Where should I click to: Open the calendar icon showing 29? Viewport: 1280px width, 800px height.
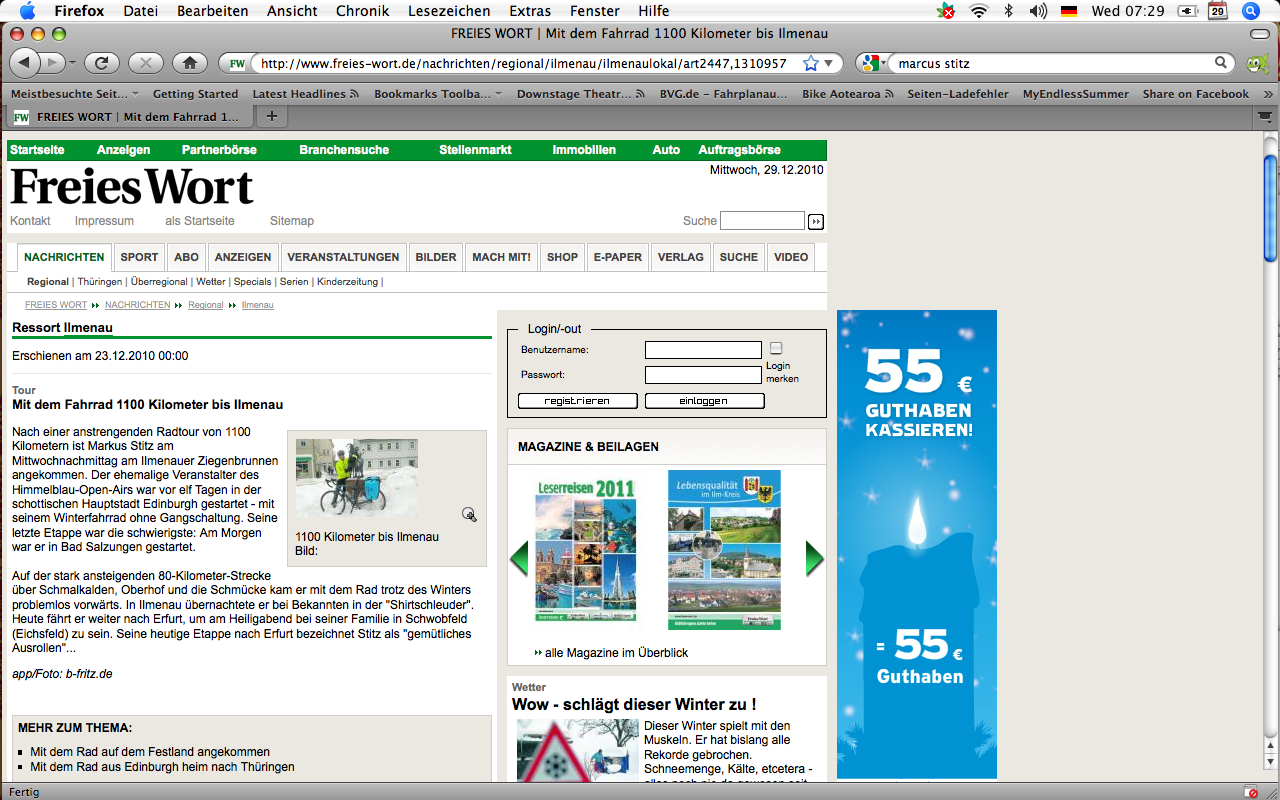click(x=1217, y=11)
